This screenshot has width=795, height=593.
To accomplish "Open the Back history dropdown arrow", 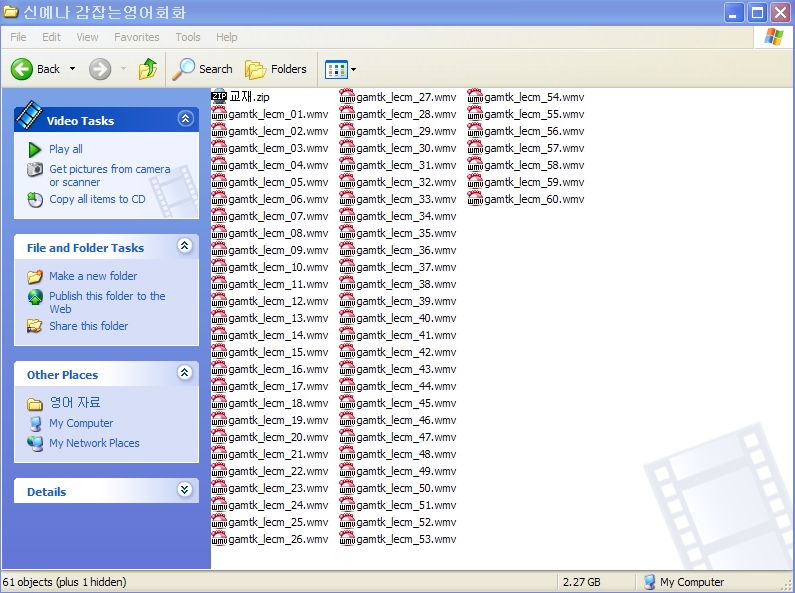I will pos(73,69).
